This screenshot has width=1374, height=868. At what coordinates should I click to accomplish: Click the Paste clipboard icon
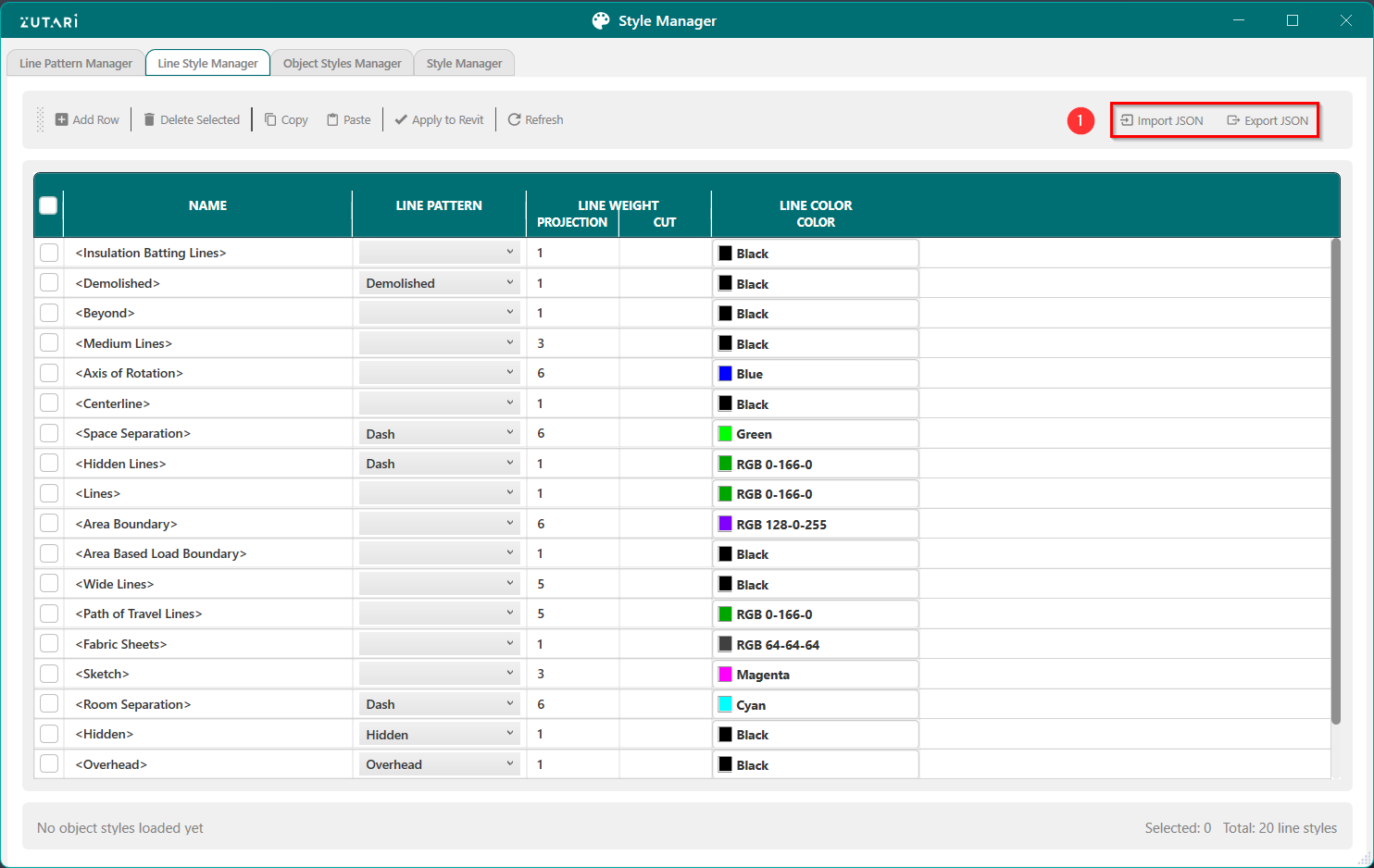point(332,120)
